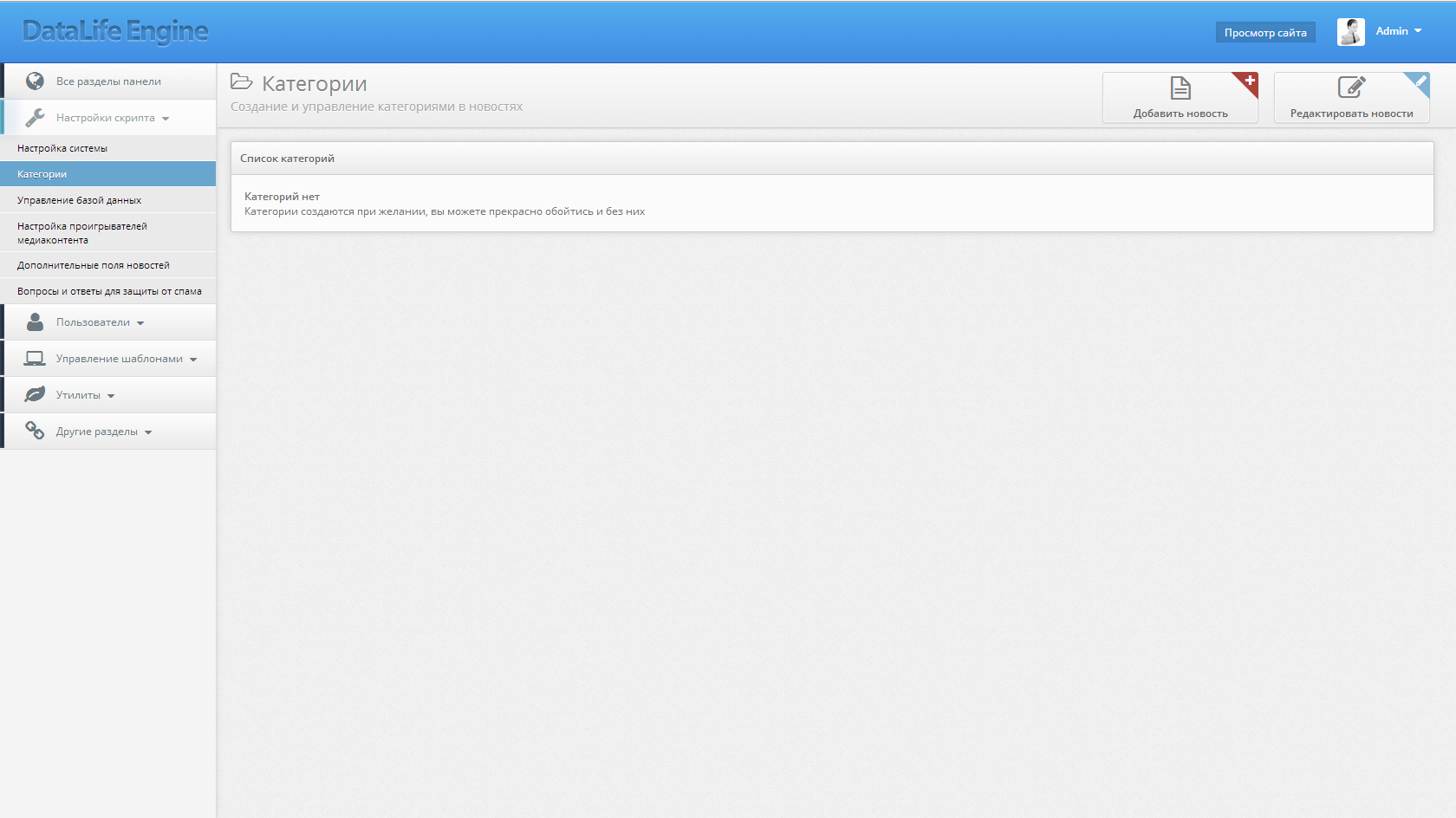
Task: Click the Добавить новость button label
Action: [x=1180, y=114]
